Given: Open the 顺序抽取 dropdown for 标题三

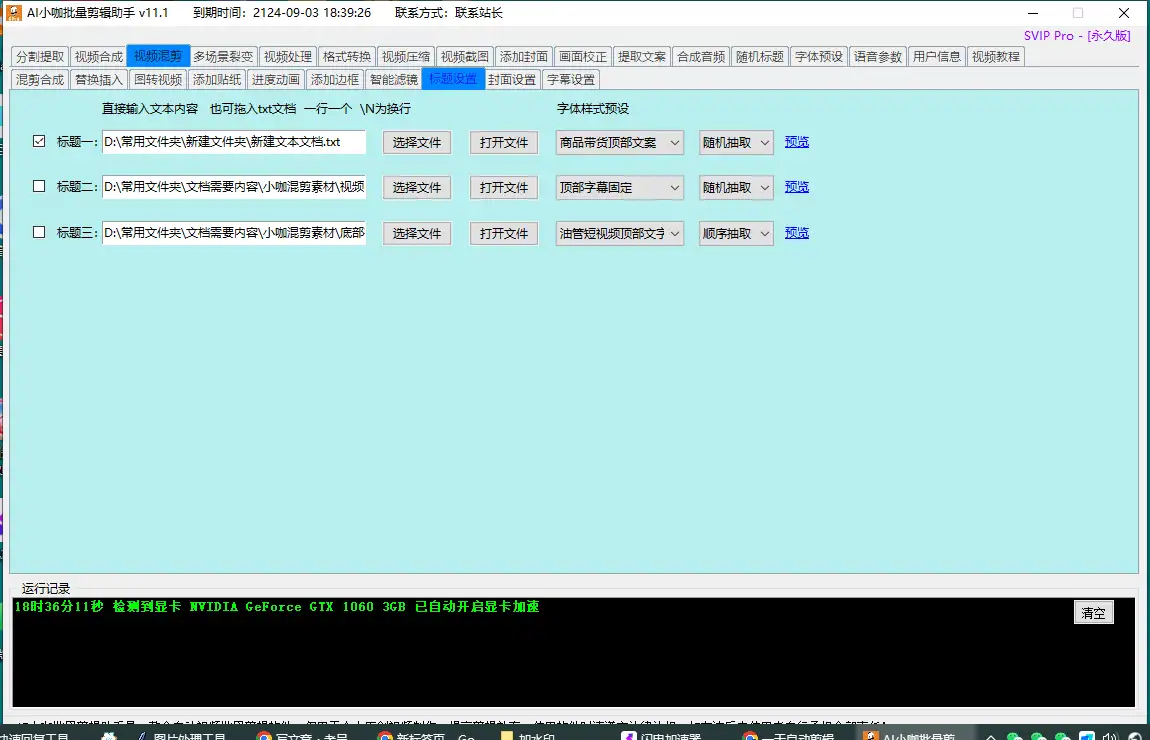Looking at the screenshot, I should point(736,234).
